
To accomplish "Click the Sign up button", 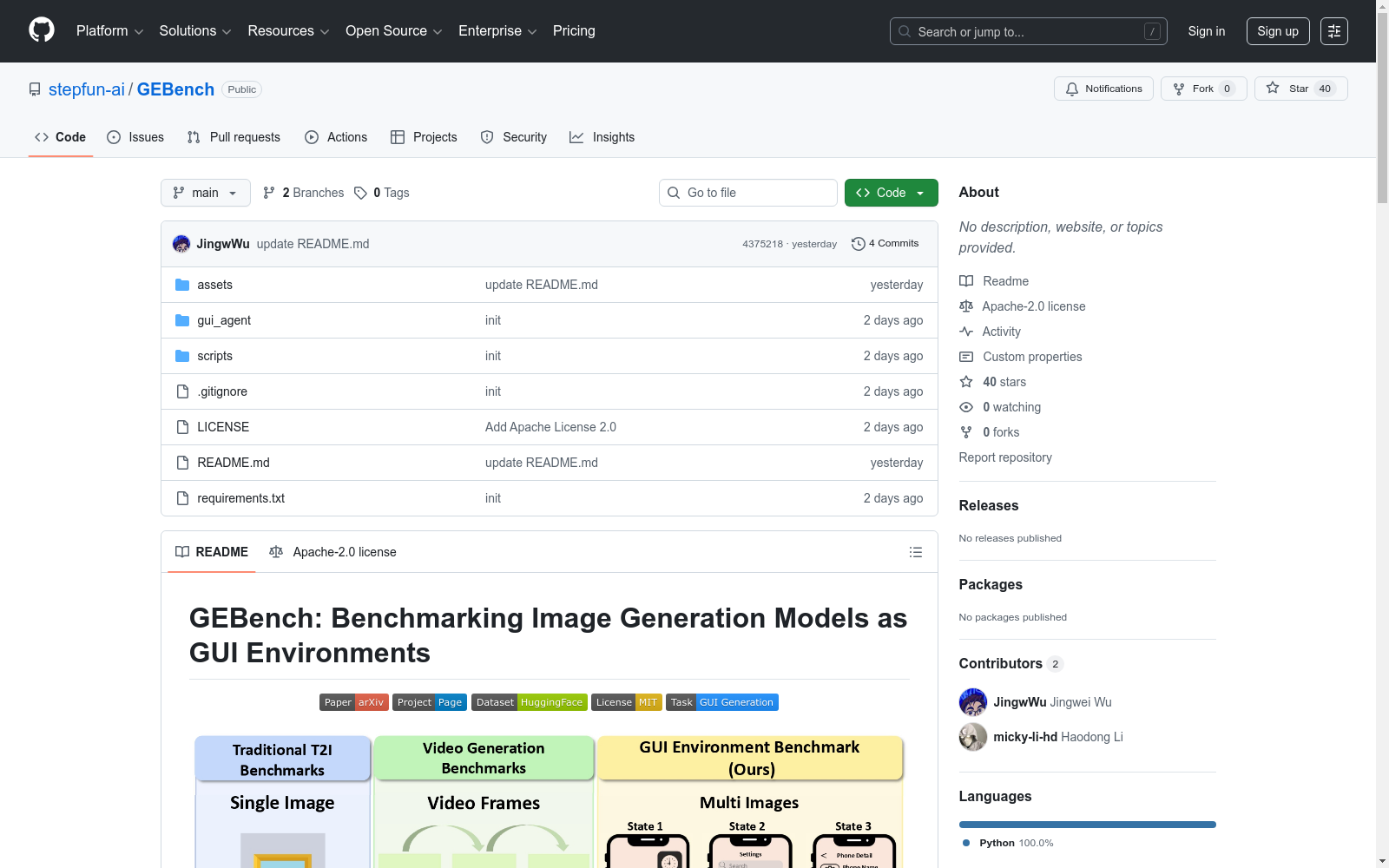I will pos(1278,31).
